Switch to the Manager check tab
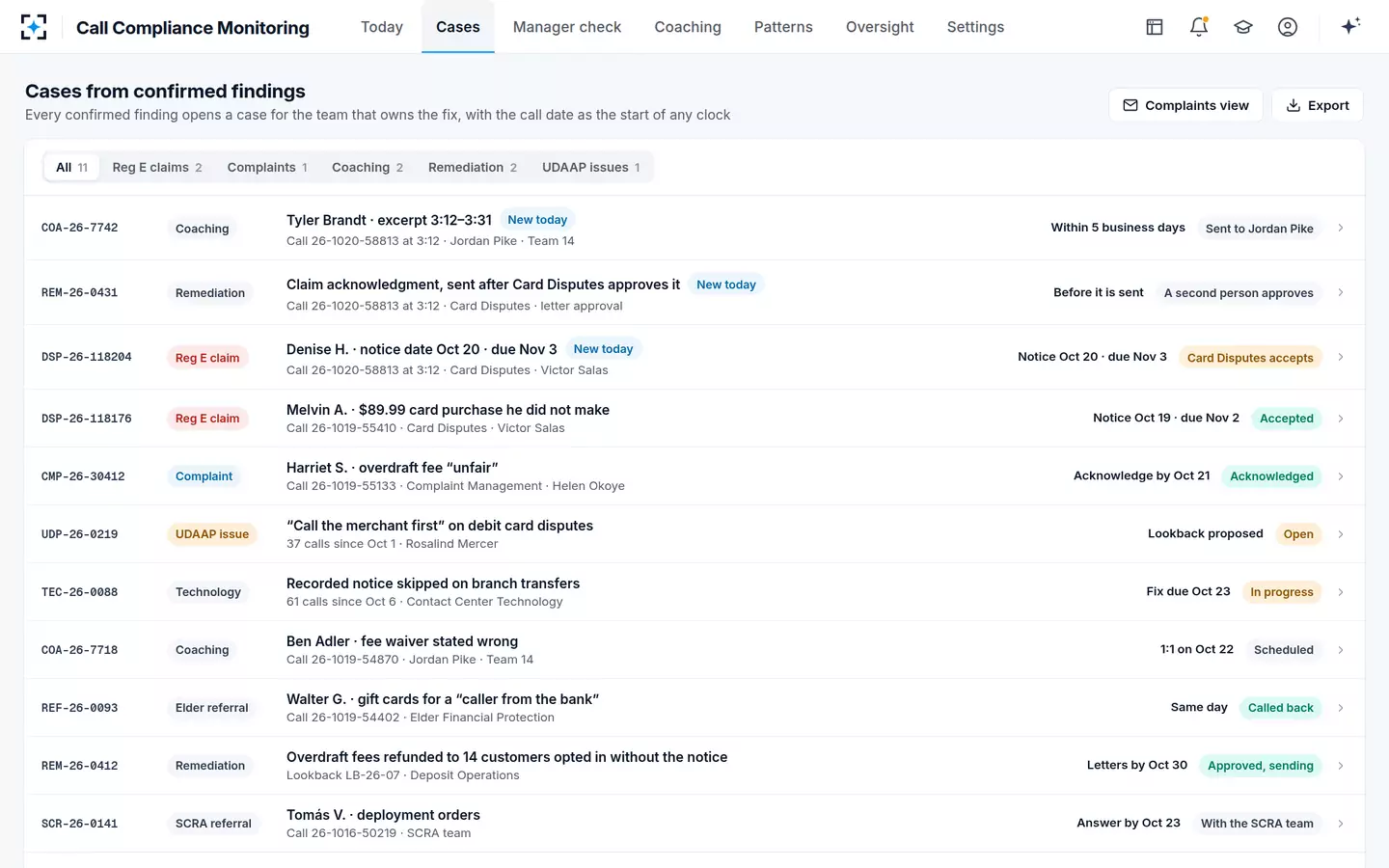Image resolution: width=1389 pixels, height=868 pixels. pos(567,27)
